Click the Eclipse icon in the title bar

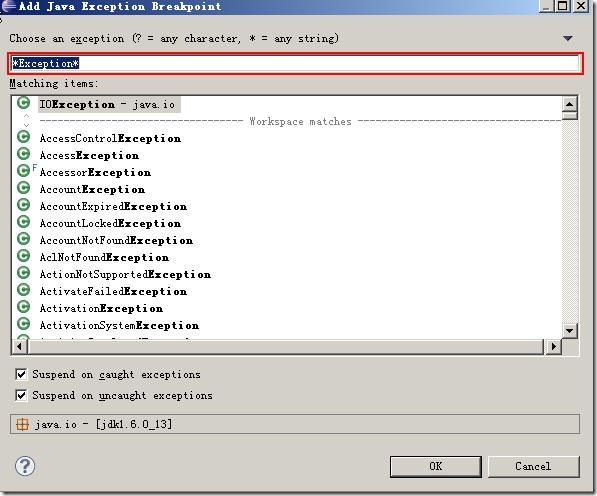pos(8,6)
